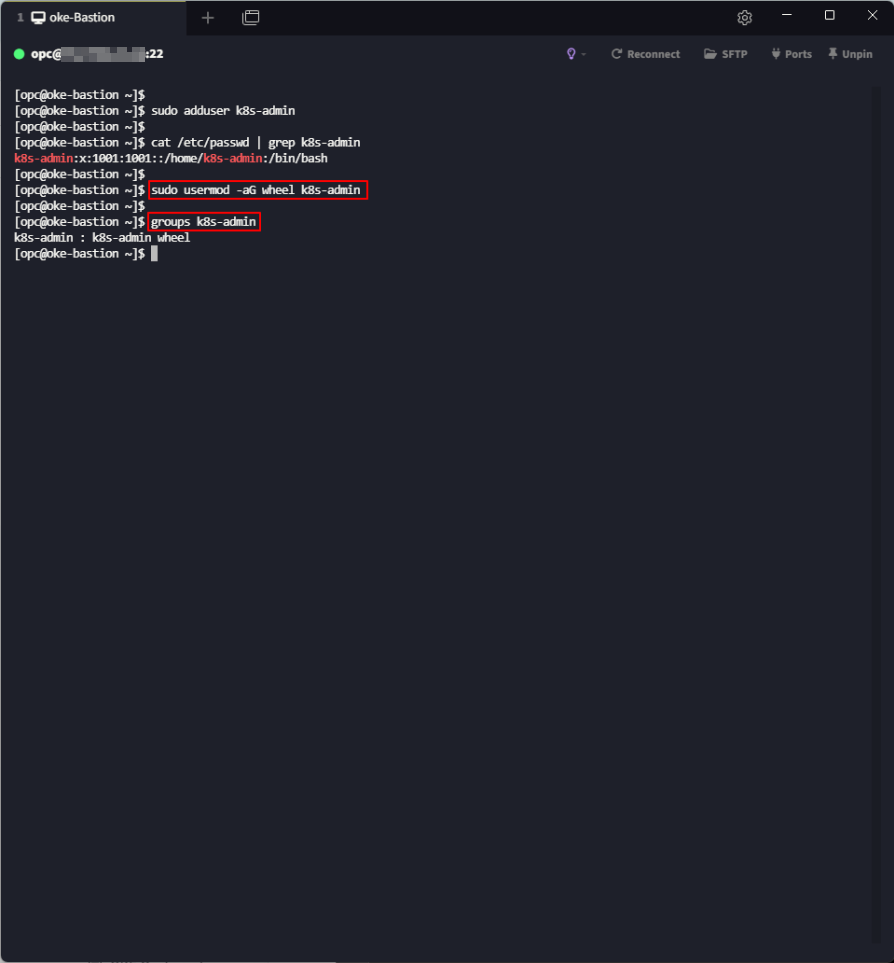Unpin the session toolbar
Image resolution: width=894 pixels, height=963 pixels.
click(850, 54)
